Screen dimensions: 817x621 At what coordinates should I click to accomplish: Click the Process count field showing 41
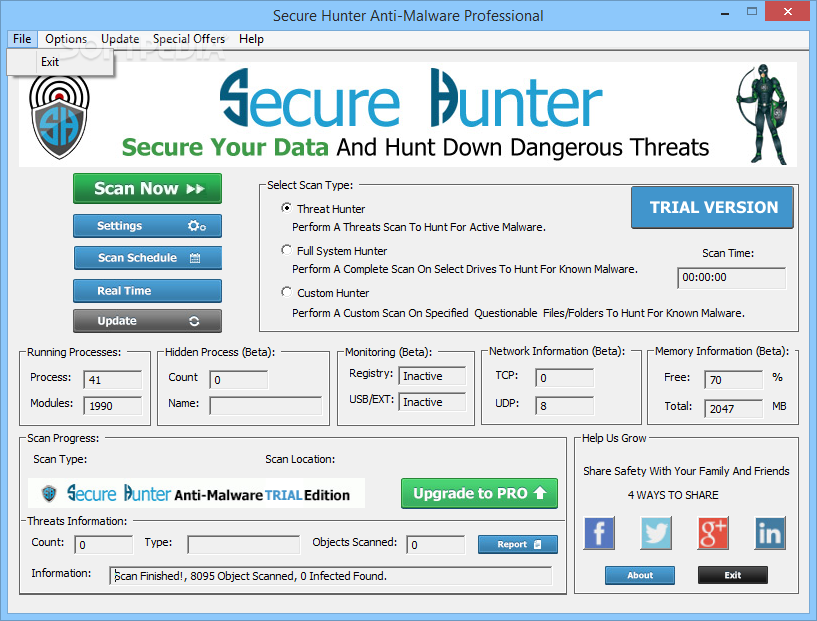pos(113,380)
